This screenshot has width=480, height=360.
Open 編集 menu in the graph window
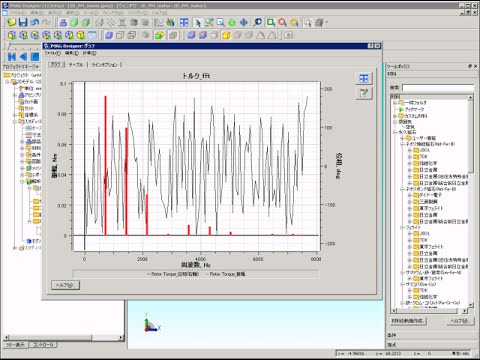(72, 53)
